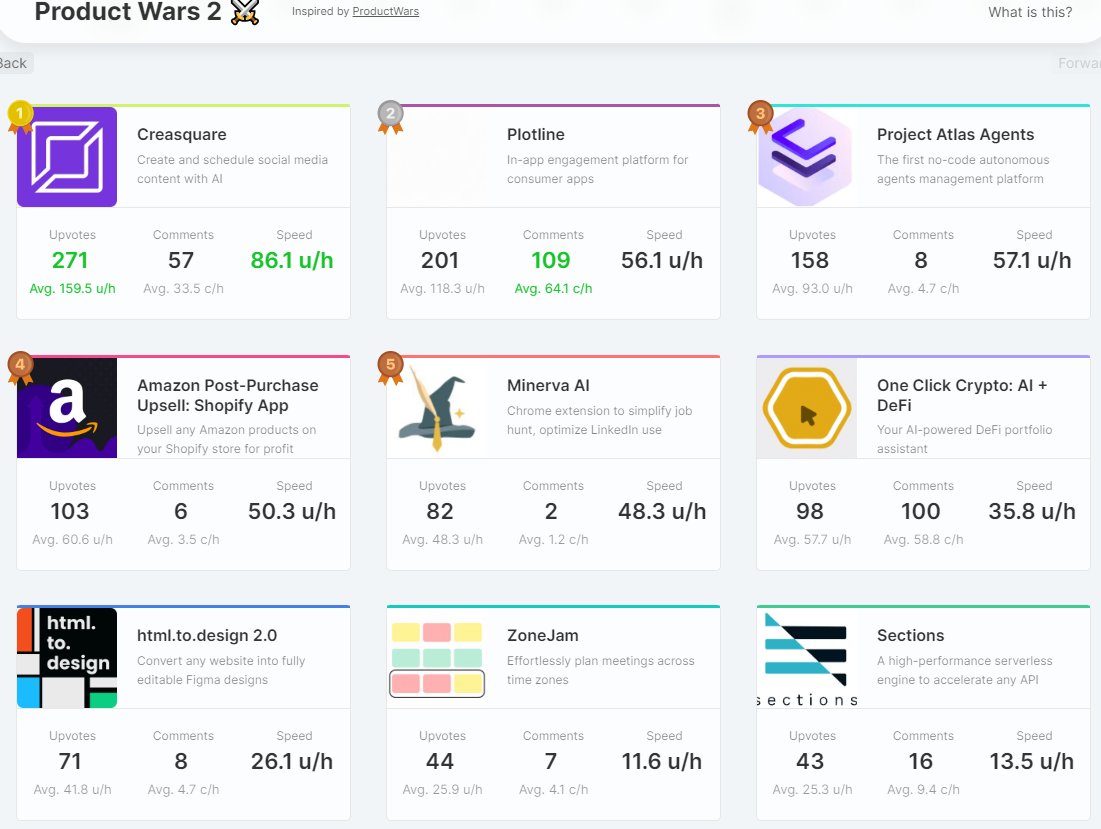Click the One Click Crypto hexagon cursor logo
The image size is (1101, 829).
coord(807,408)
